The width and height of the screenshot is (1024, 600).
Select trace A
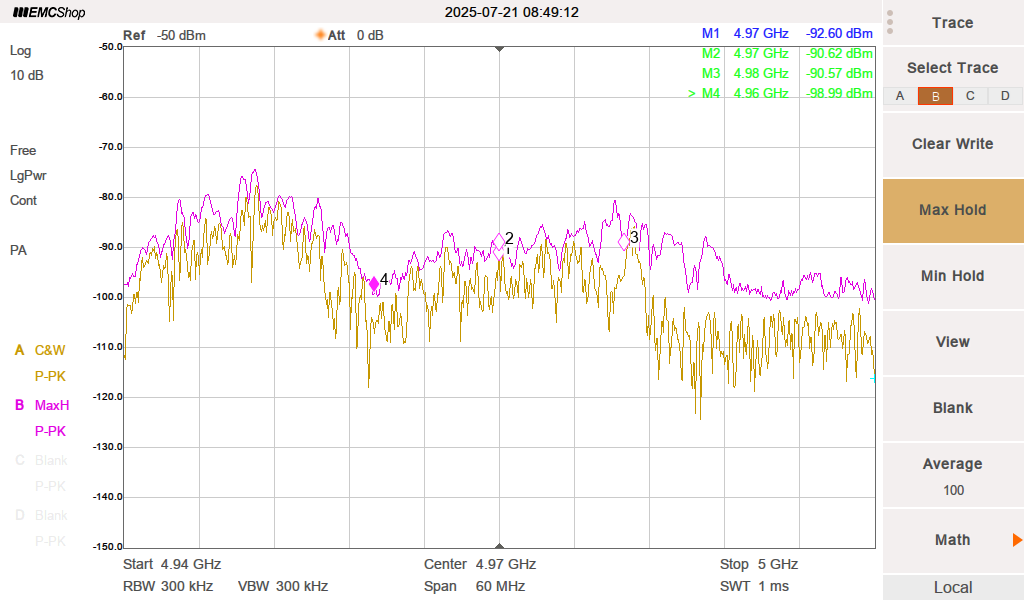tap(900, 96)
